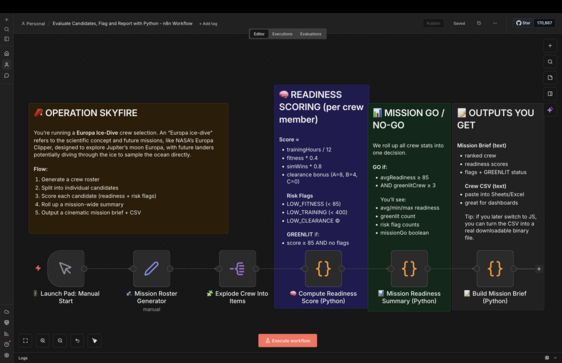Fit workflow to view on canvas
Screen dimensions: 562x363
click(25, 340)
